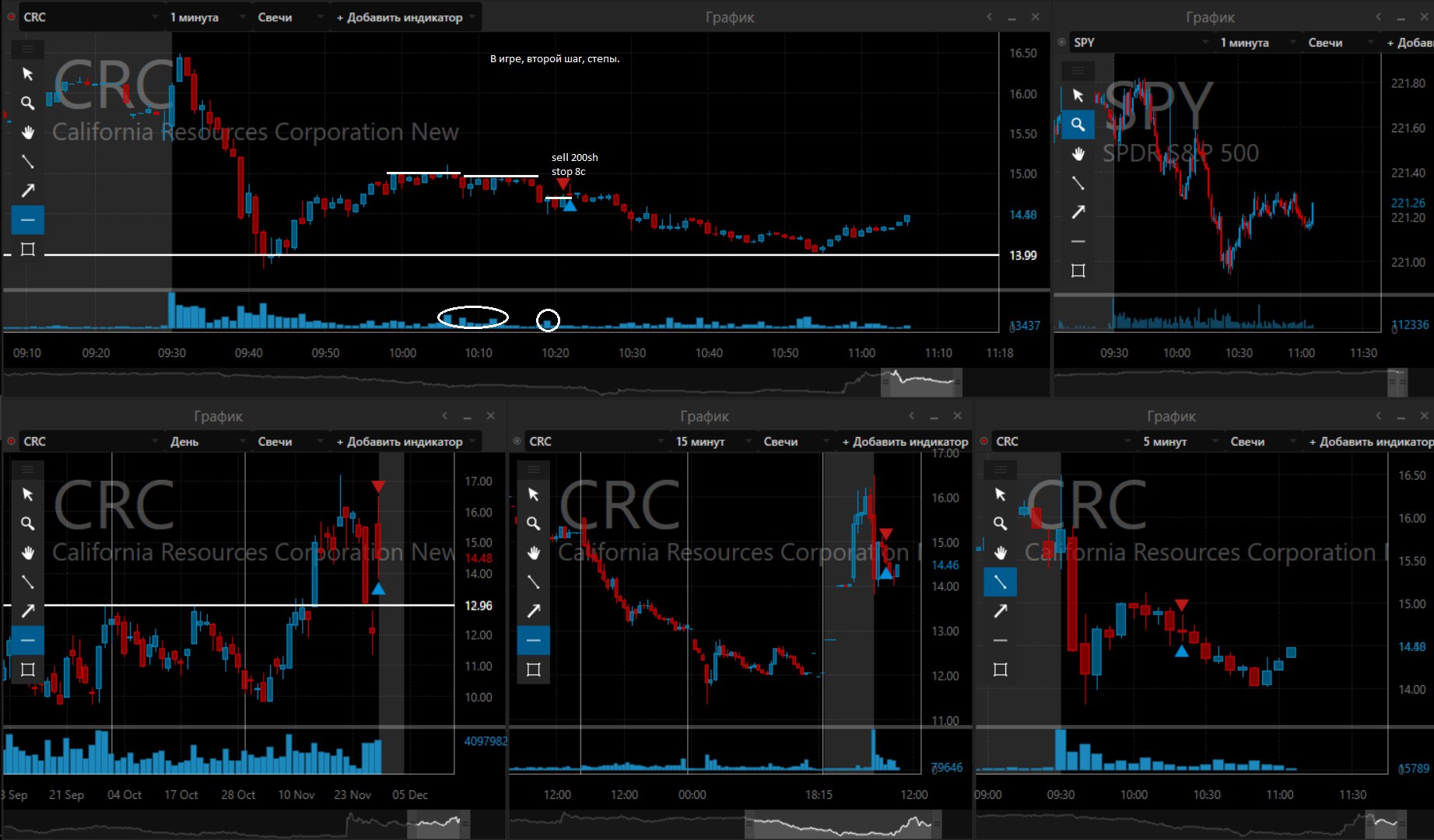Select the hand pan tool in the CRC daily chart
The image size is (1434, 840).
pyautogui.click(x=27, y=552)
